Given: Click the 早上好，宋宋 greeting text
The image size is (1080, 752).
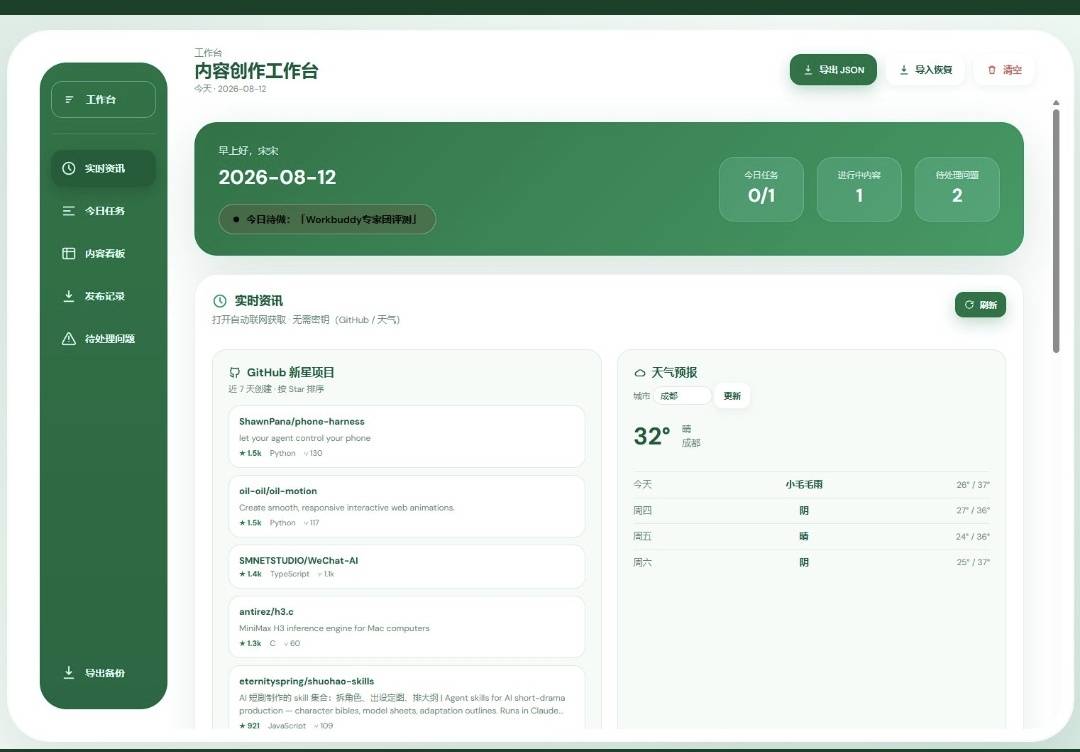Looking at the screenshot, I should [x=248, y=150].
